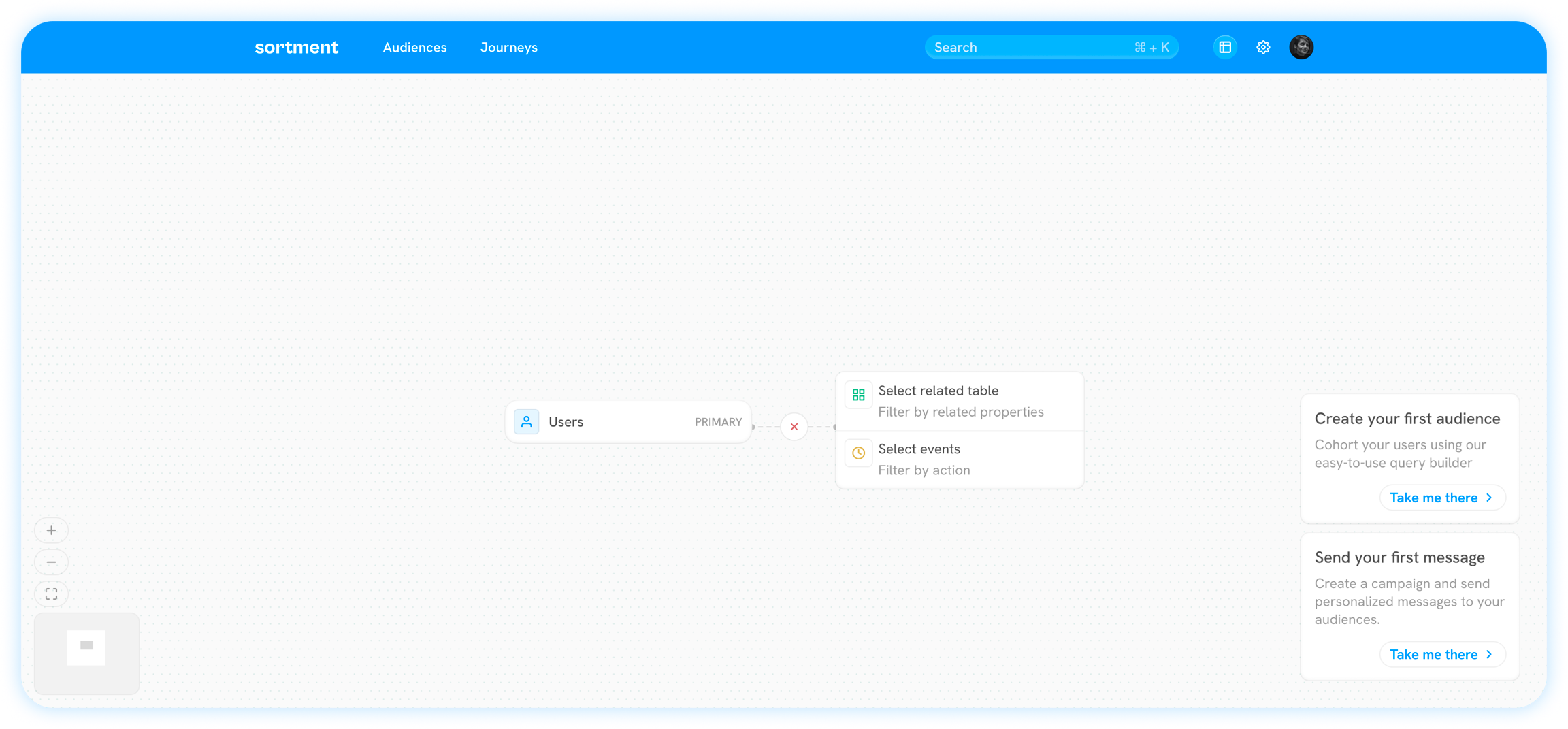Open settings via the gear icon
The width and height of the screenshot is (1568, 729).
point(1263,47)
